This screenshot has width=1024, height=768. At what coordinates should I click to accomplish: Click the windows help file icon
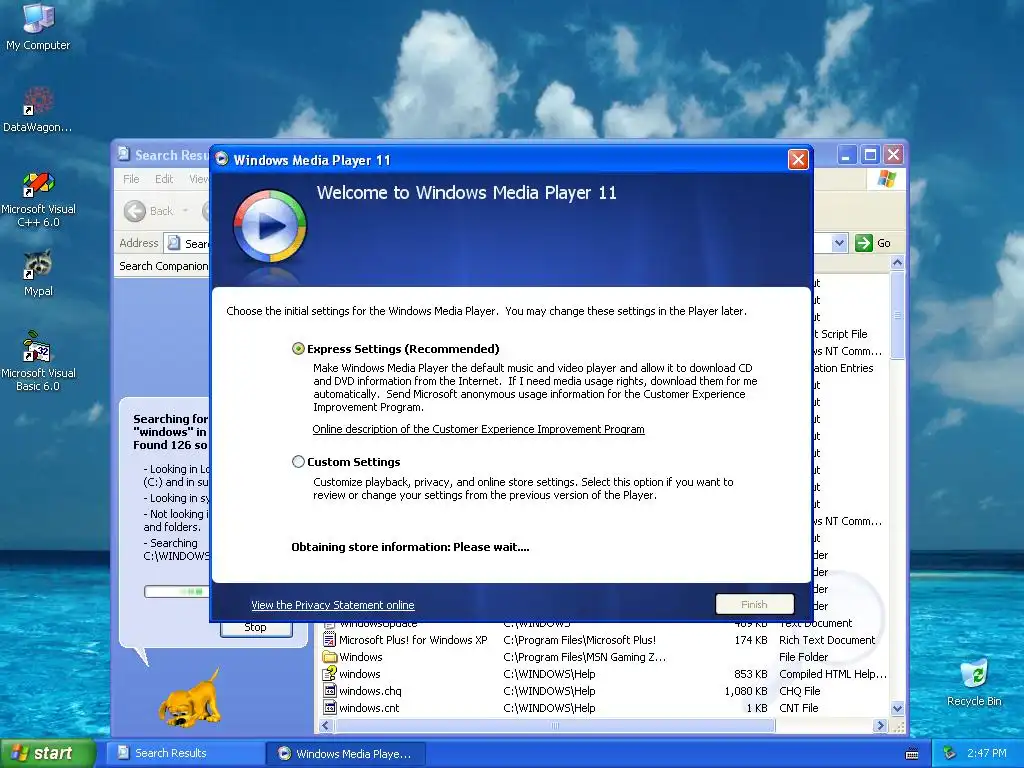(330, 673)
